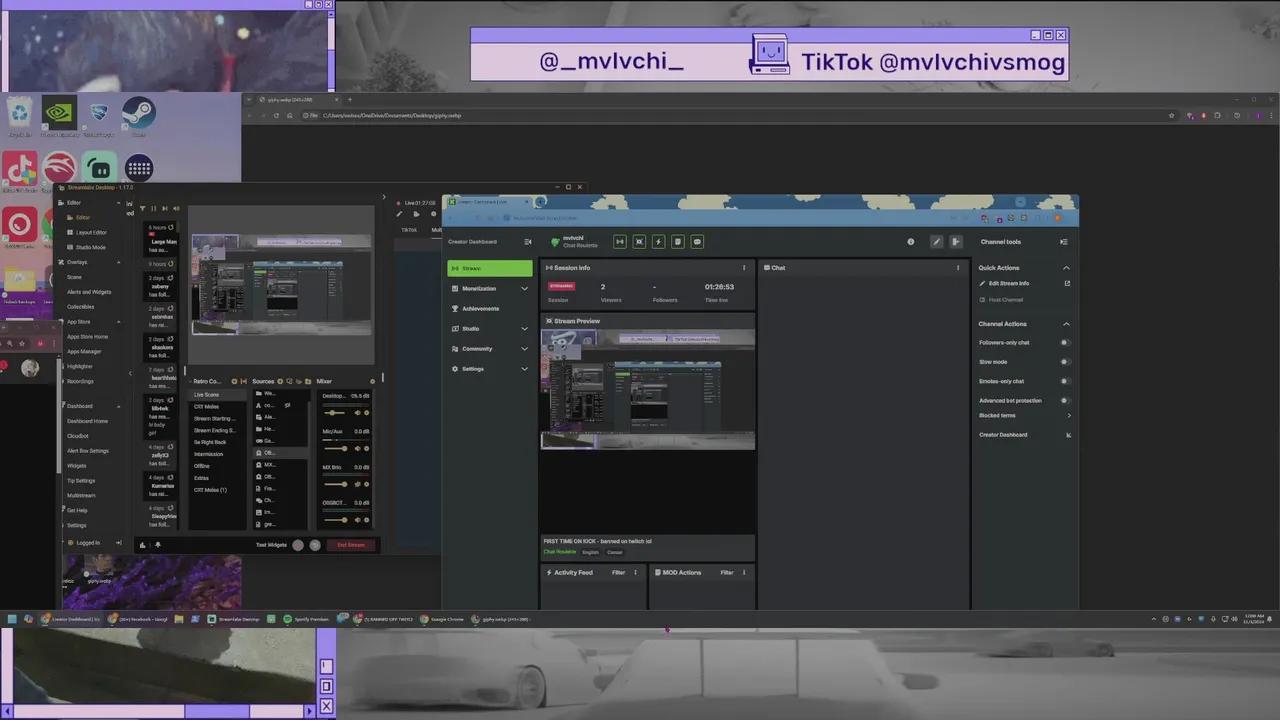Collapse the Channel tools panel icon
This screenshot has width=1280, height=720.
(x=1063, y=241)
